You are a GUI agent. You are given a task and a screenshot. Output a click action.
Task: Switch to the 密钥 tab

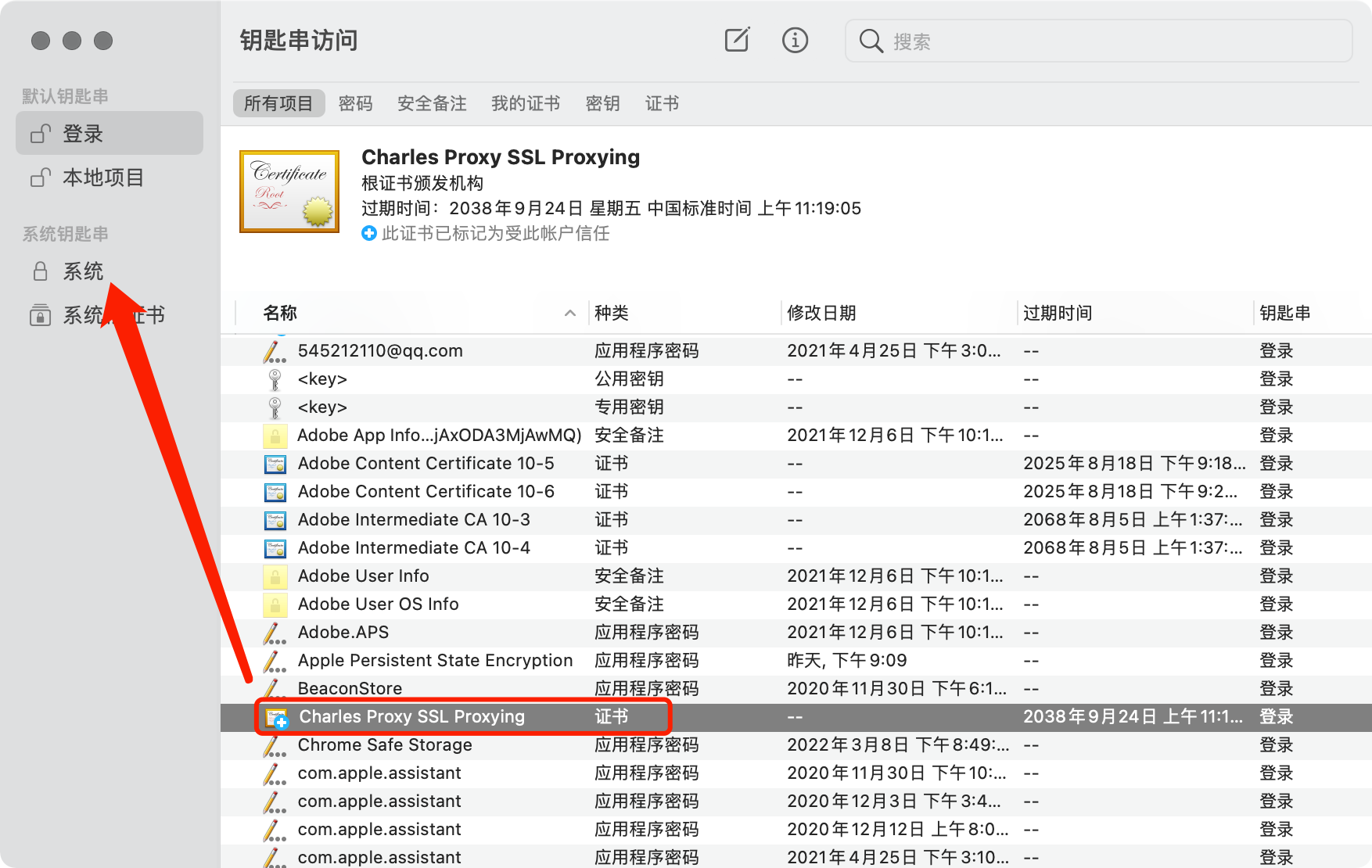point(602,103)
